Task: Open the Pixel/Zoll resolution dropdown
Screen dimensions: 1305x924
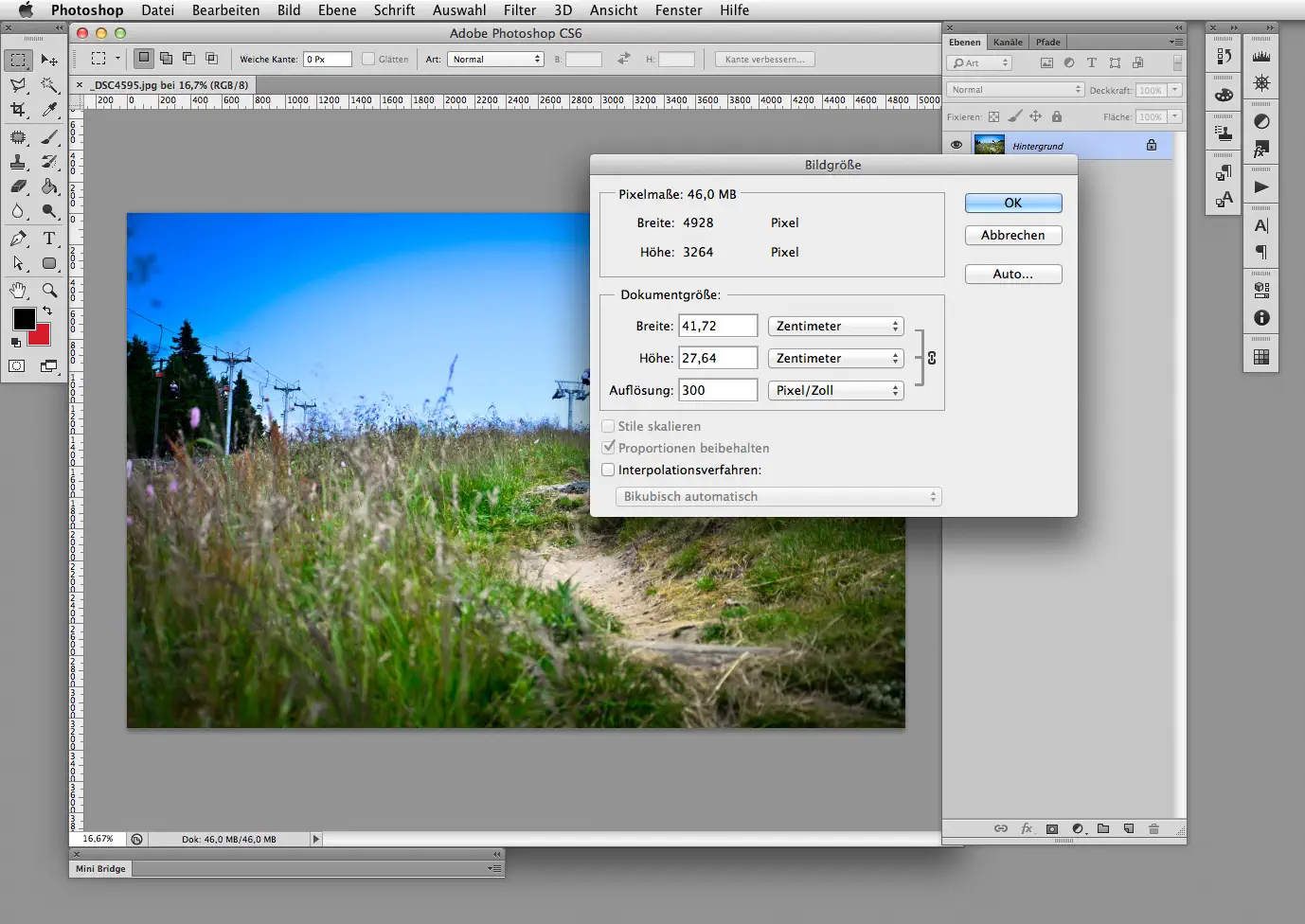Action: pos(834,390)
